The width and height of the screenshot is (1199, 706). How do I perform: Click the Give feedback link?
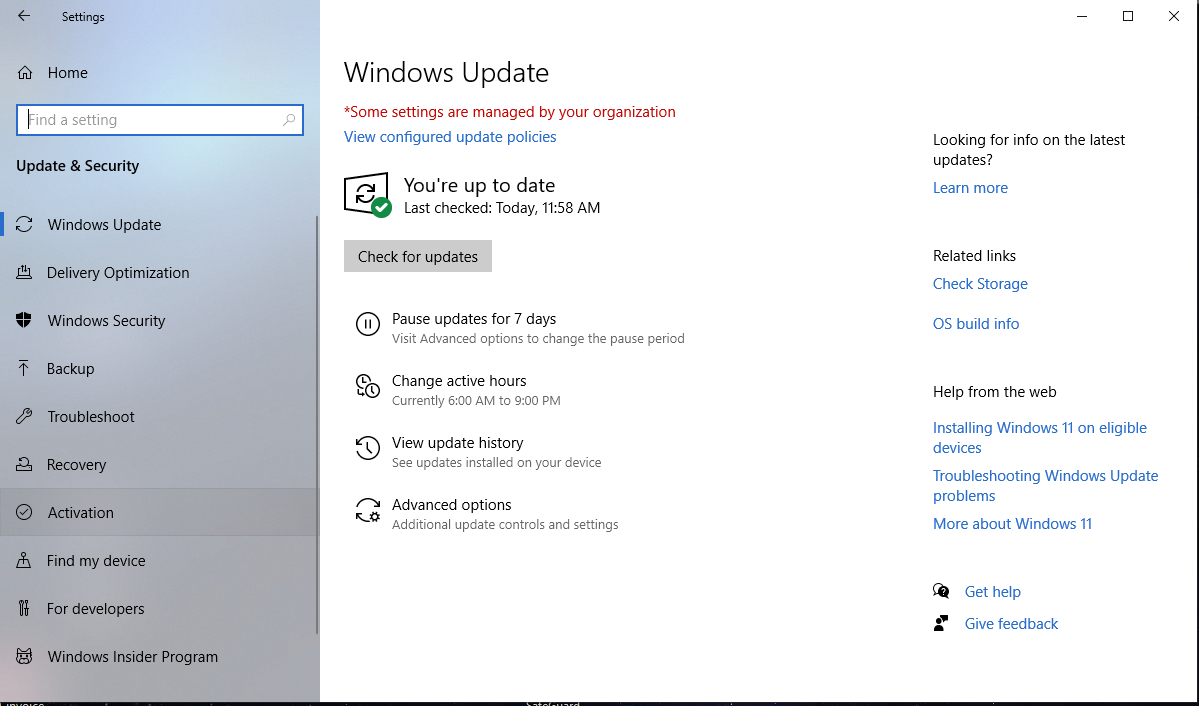(1011, 624)
